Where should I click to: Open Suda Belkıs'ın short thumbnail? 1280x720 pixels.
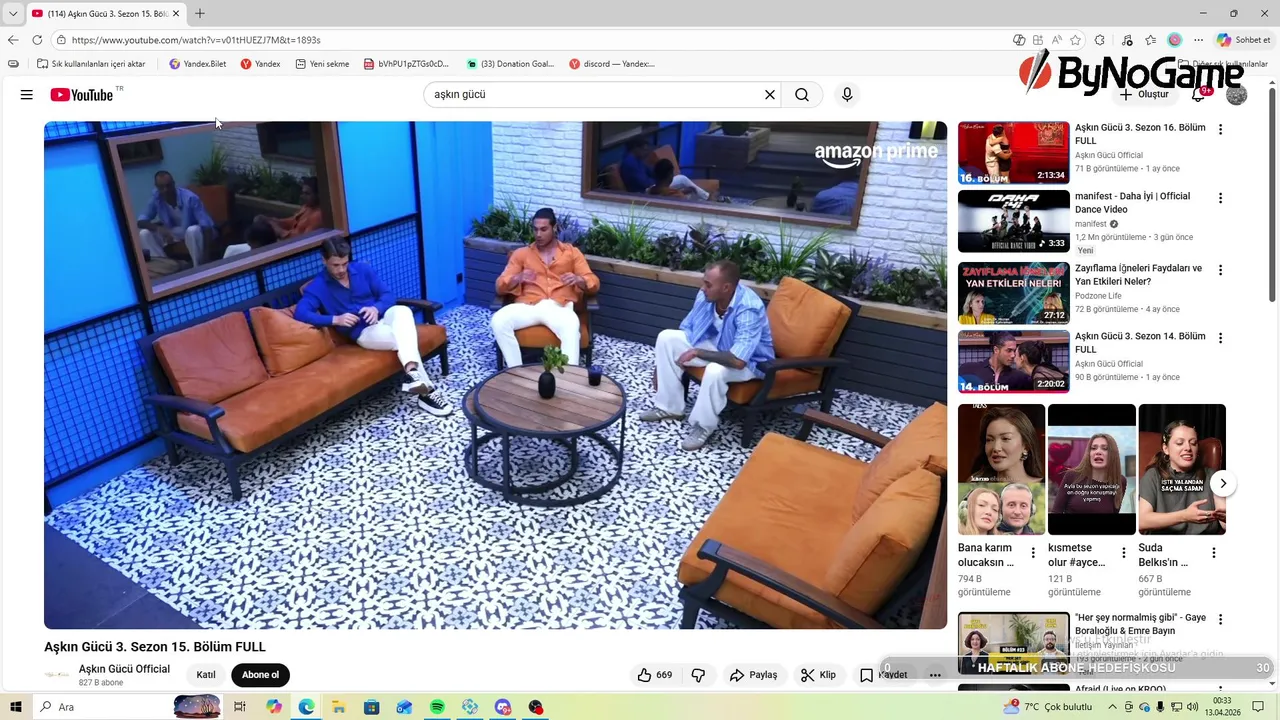(x=1182, y=470)
